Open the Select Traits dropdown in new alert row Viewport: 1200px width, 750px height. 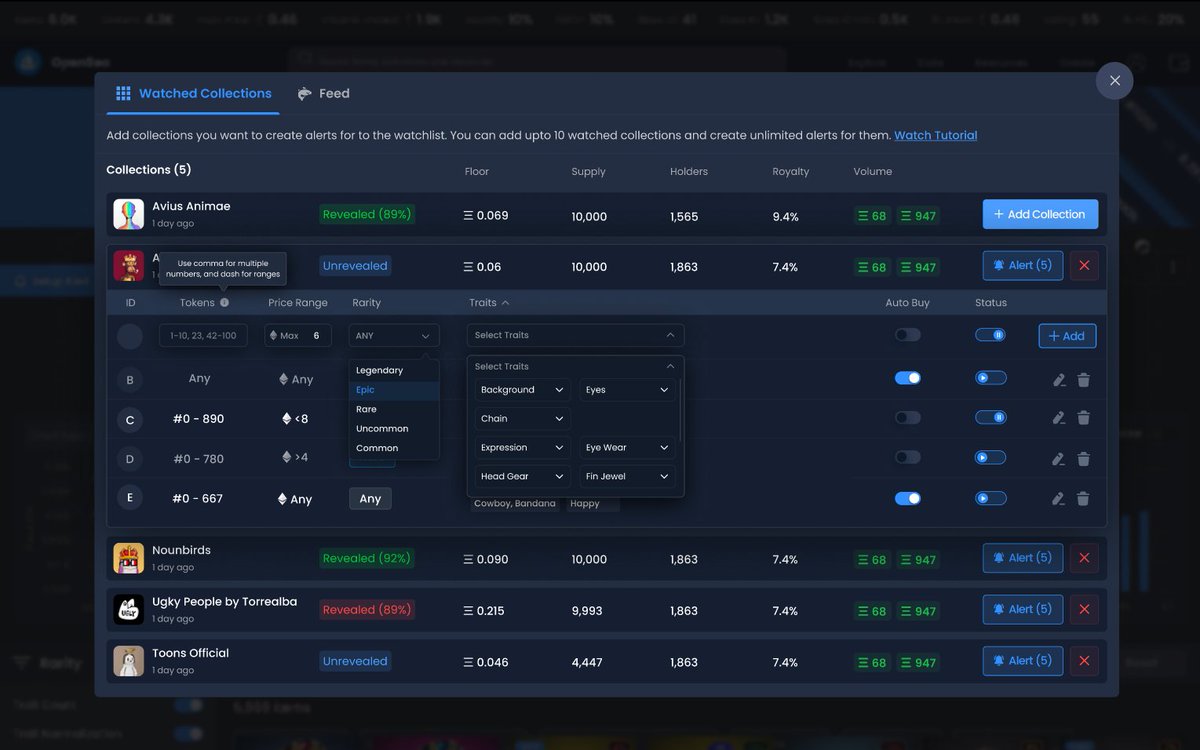576,335
